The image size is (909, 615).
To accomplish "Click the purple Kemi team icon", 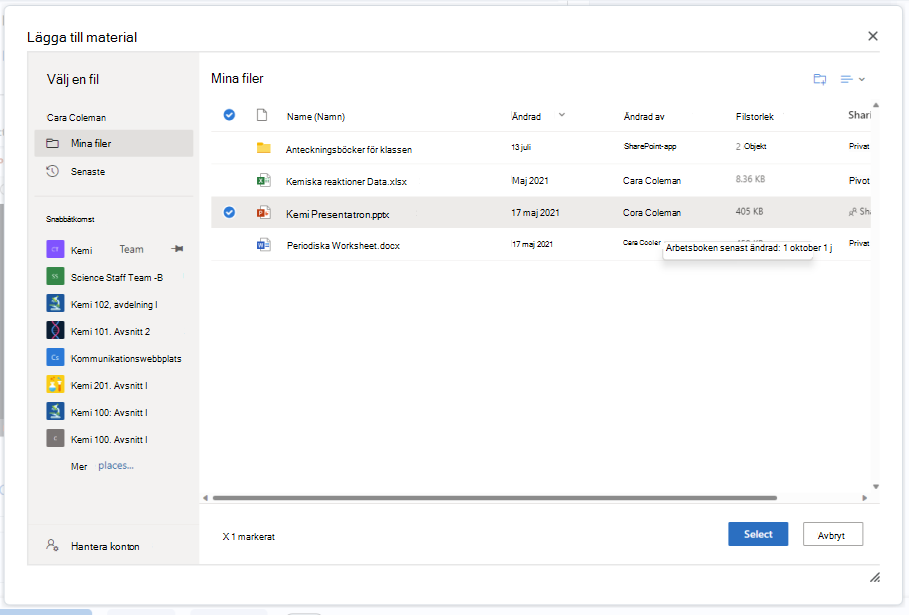I will 55,249.
